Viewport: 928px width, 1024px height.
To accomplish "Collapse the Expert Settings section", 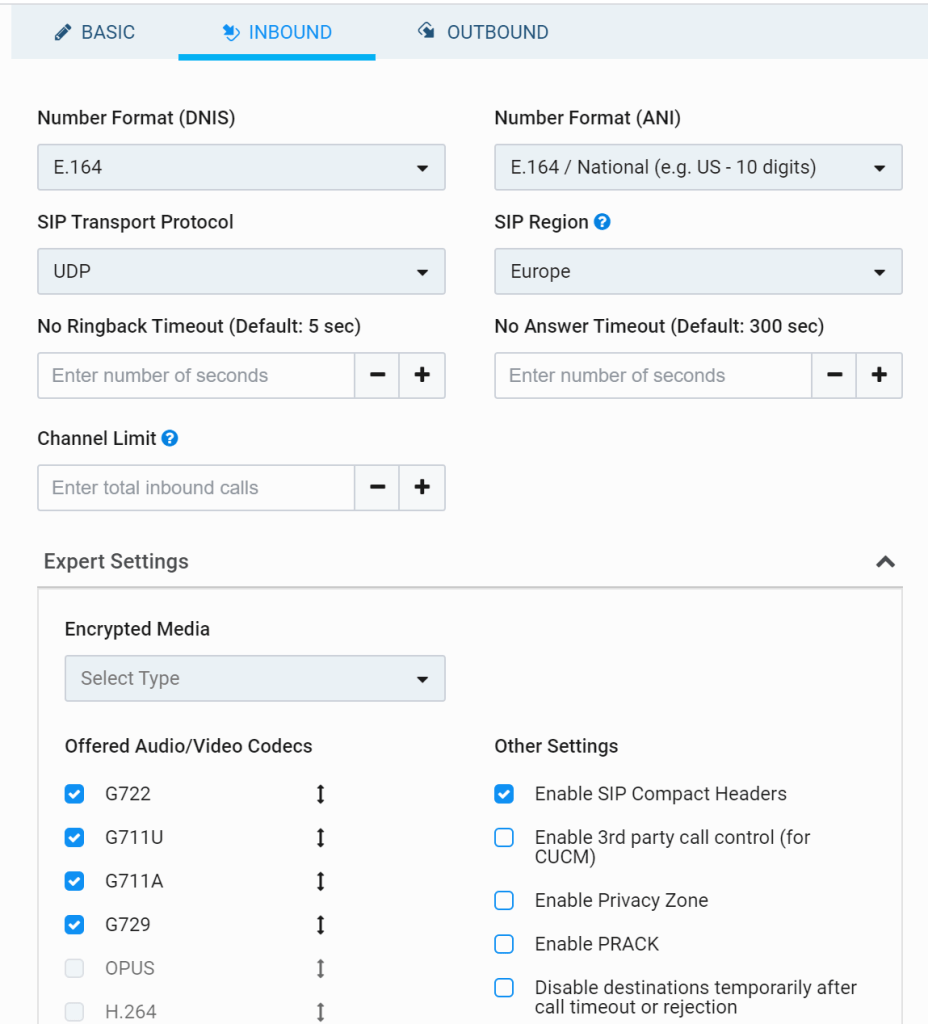I will (885, 562).
